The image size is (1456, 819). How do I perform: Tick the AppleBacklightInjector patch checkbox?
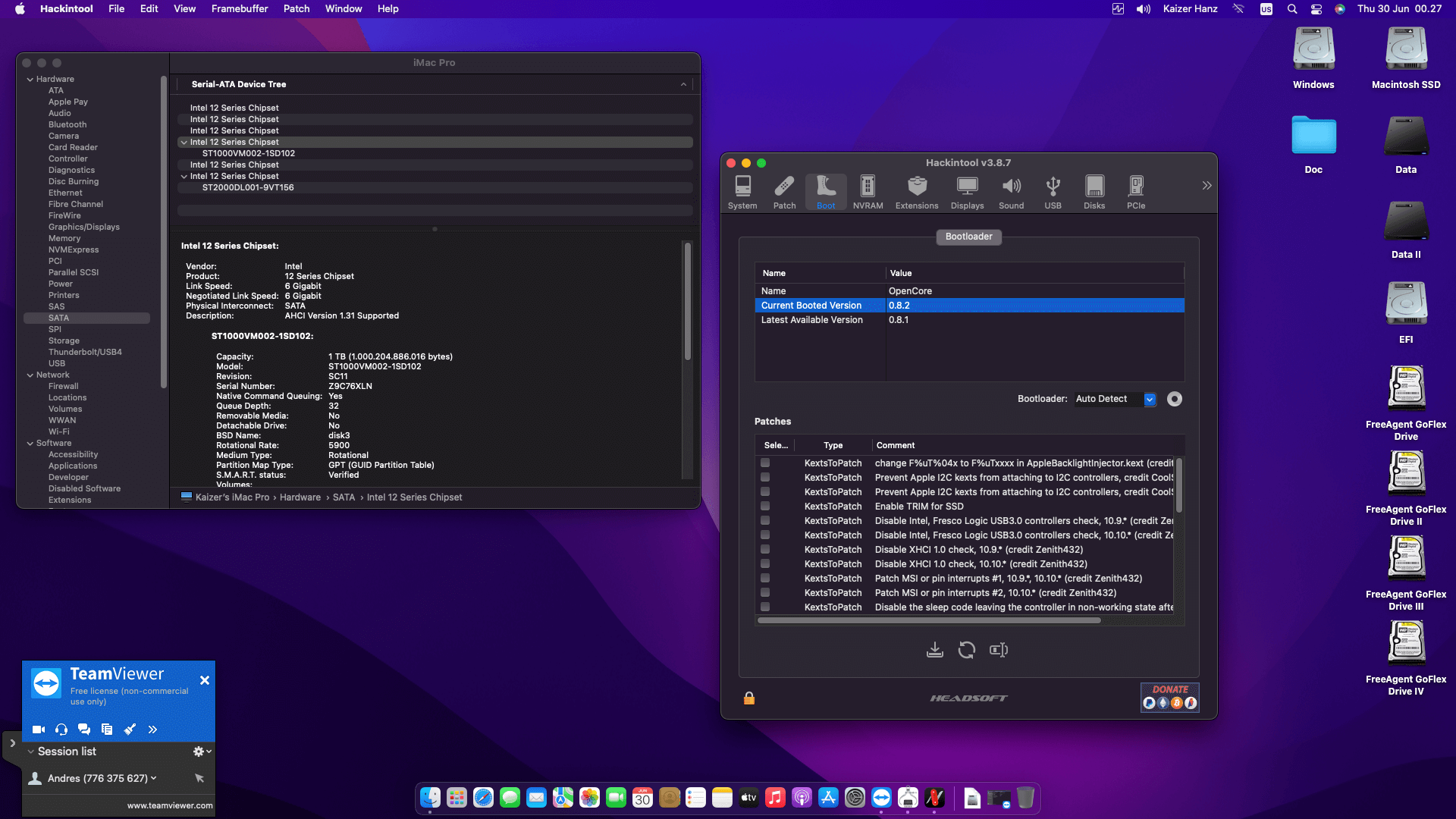point(765,463)
